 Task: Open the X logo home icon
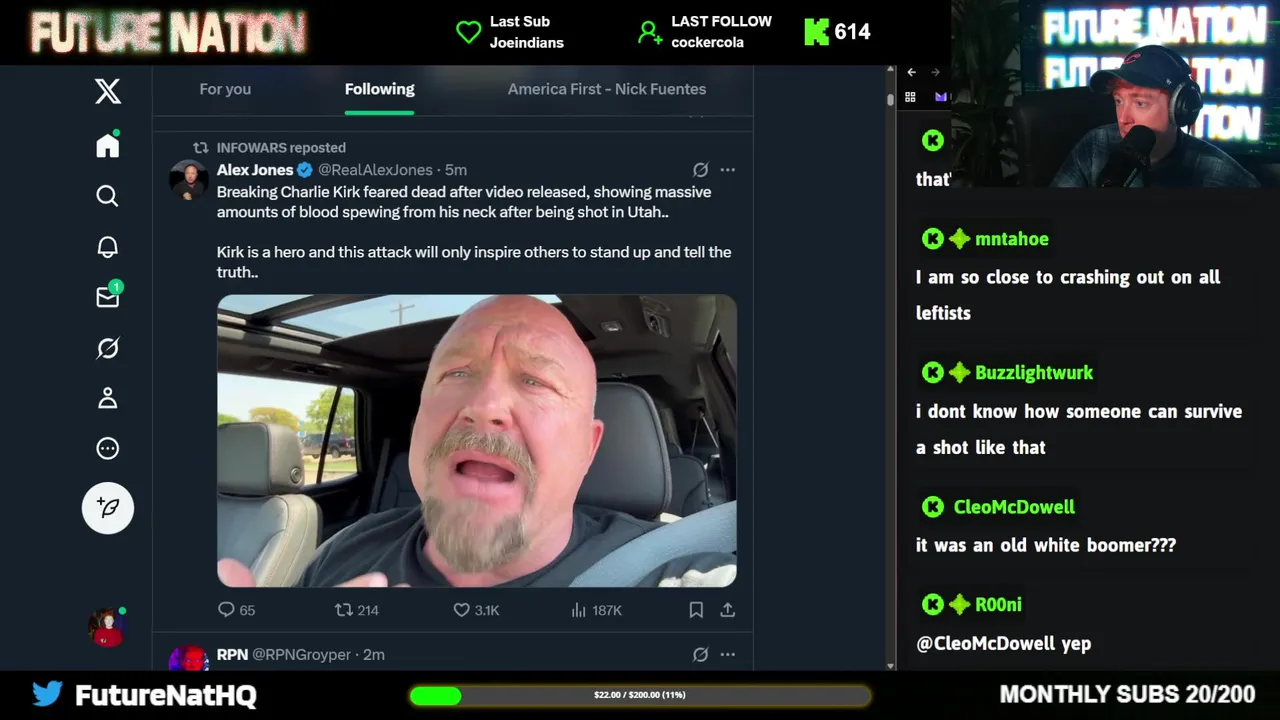(x=108, y=91)
